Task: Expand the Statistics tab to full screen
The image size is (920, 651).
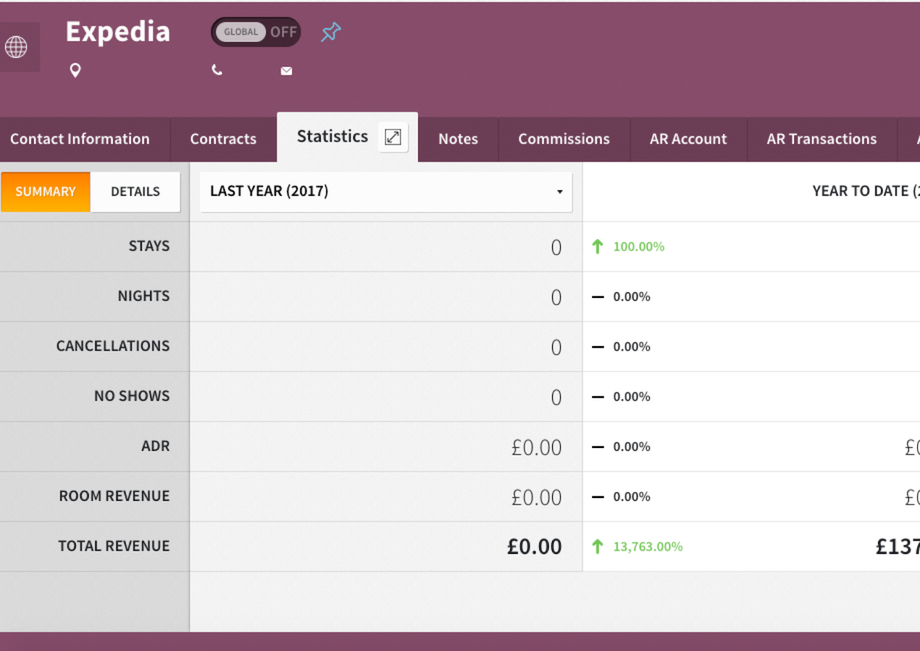Action: pos(393,137)
